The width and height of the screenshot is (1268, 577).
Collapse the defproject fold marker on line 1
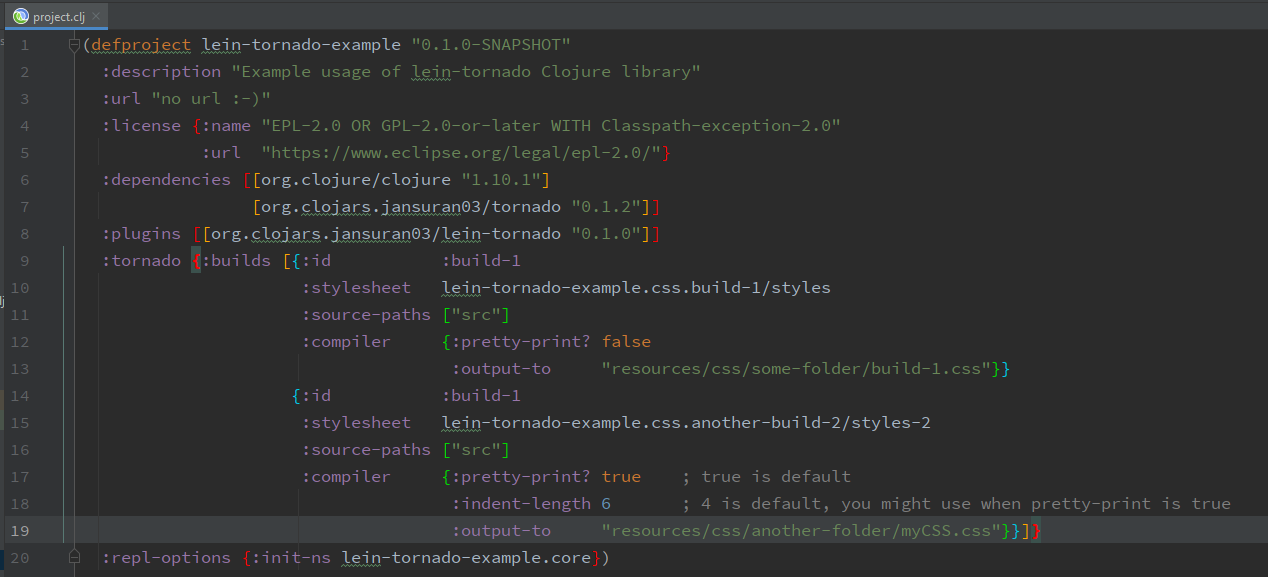tap(74, 45)
